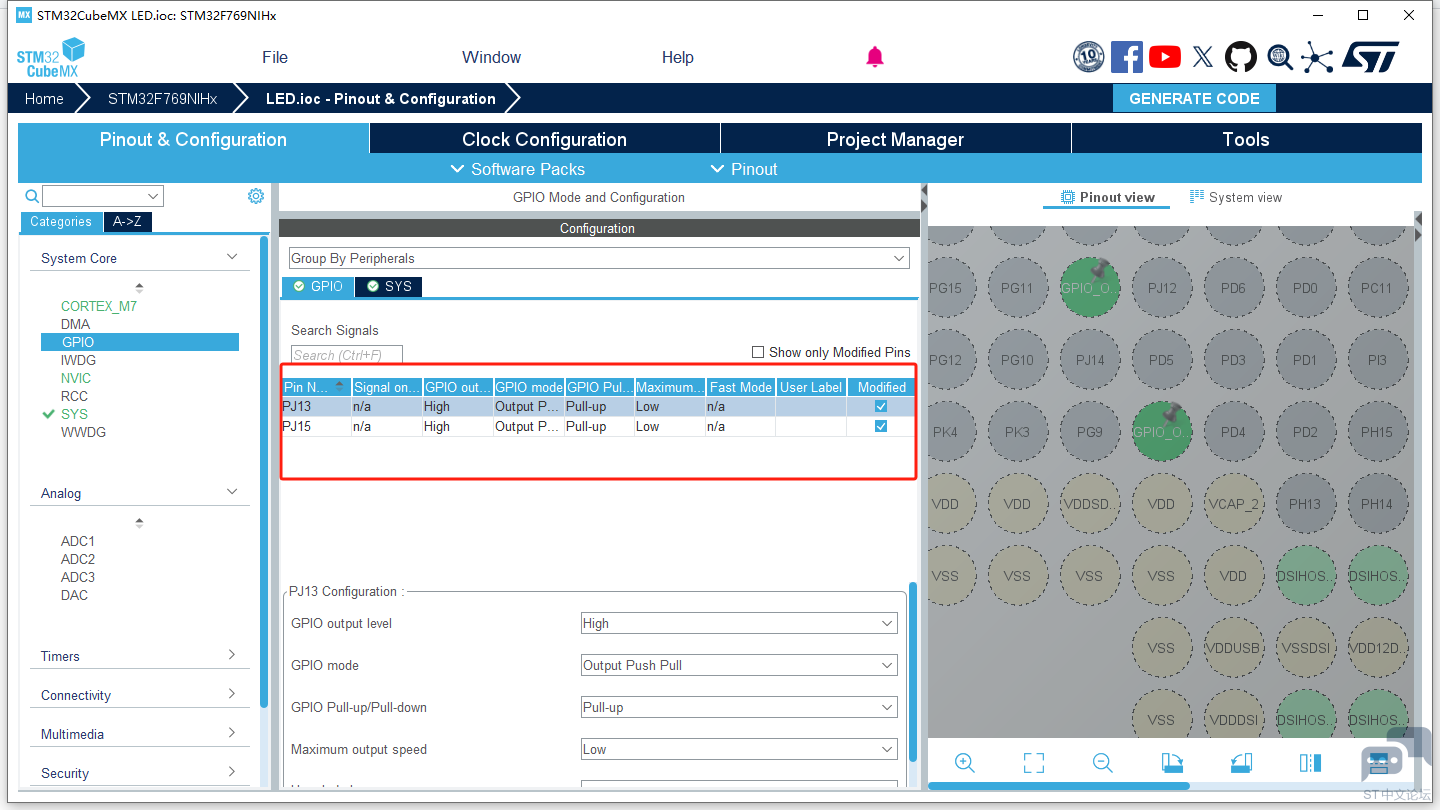Go to the Home breadcrumb
Screen dimensions: 1440x810
tap(44, 99)
